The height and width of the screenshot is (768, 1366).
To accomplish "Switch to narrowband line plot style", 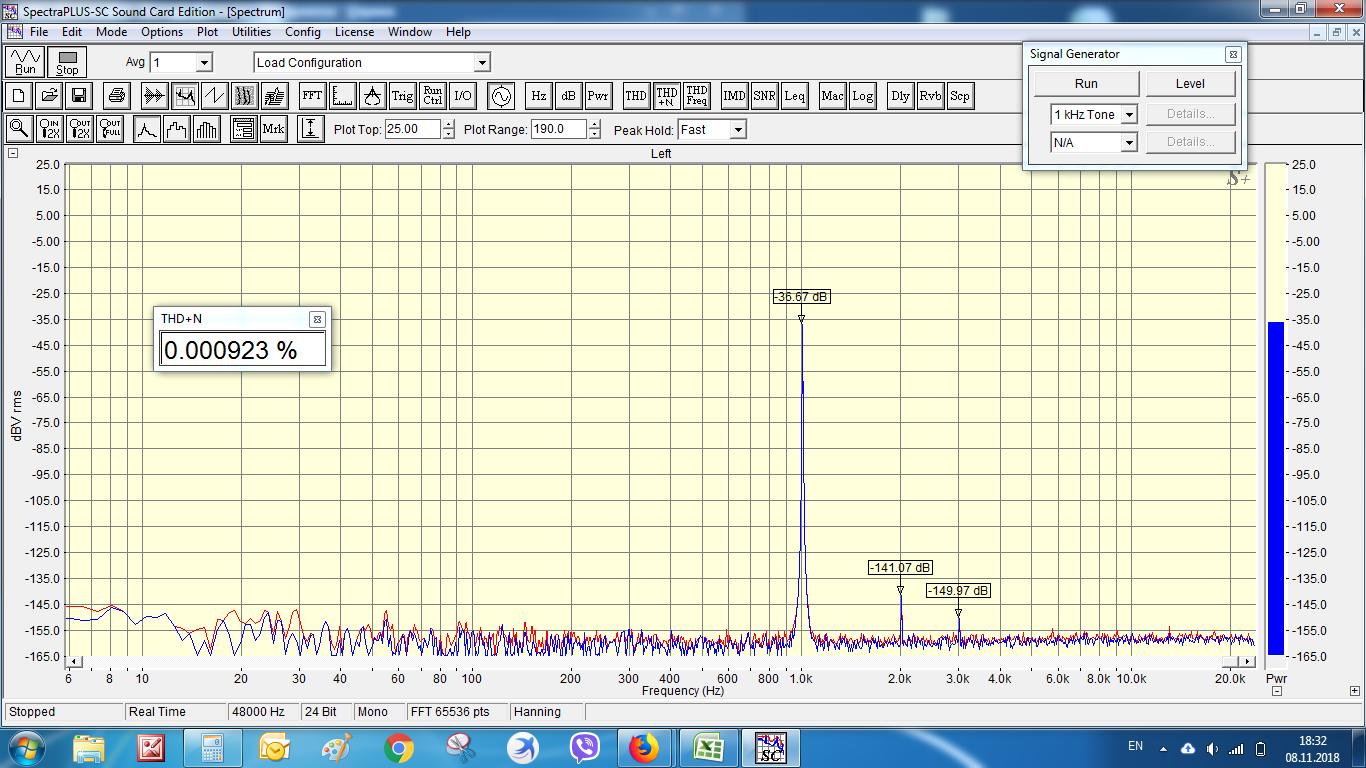I will pos(147,129).
